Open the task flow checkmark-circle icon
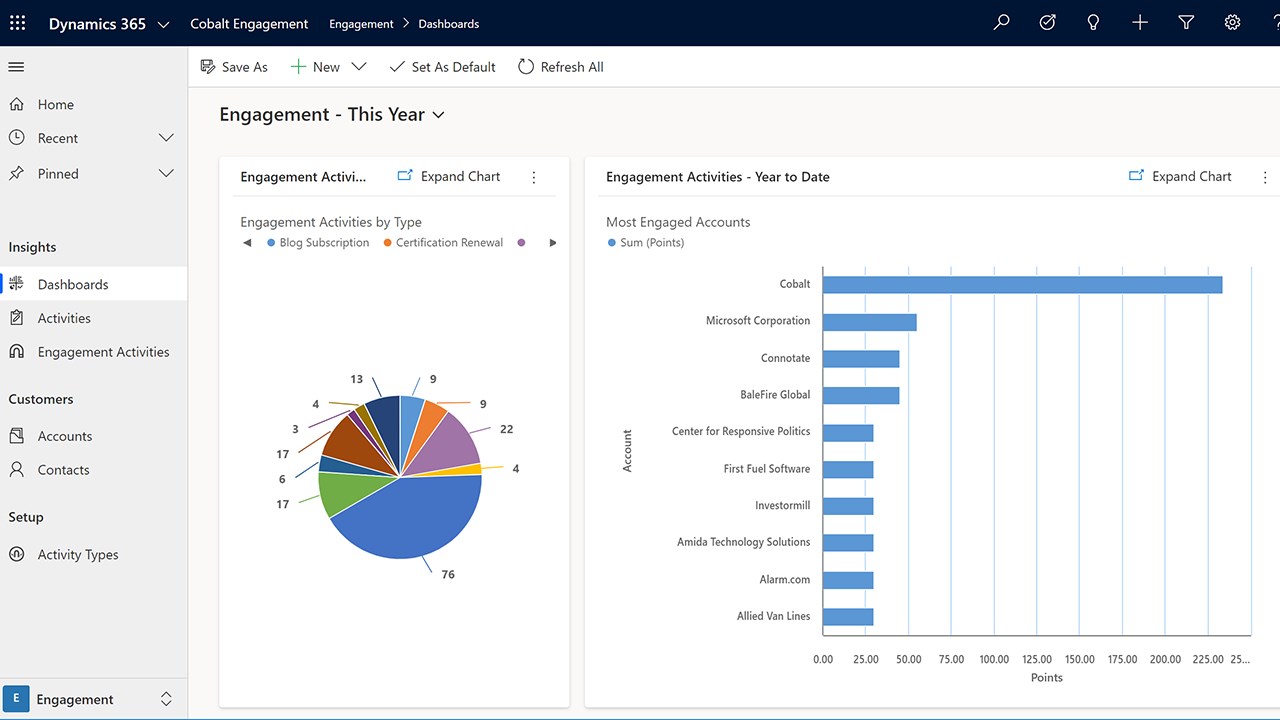 click(1047, 23)
